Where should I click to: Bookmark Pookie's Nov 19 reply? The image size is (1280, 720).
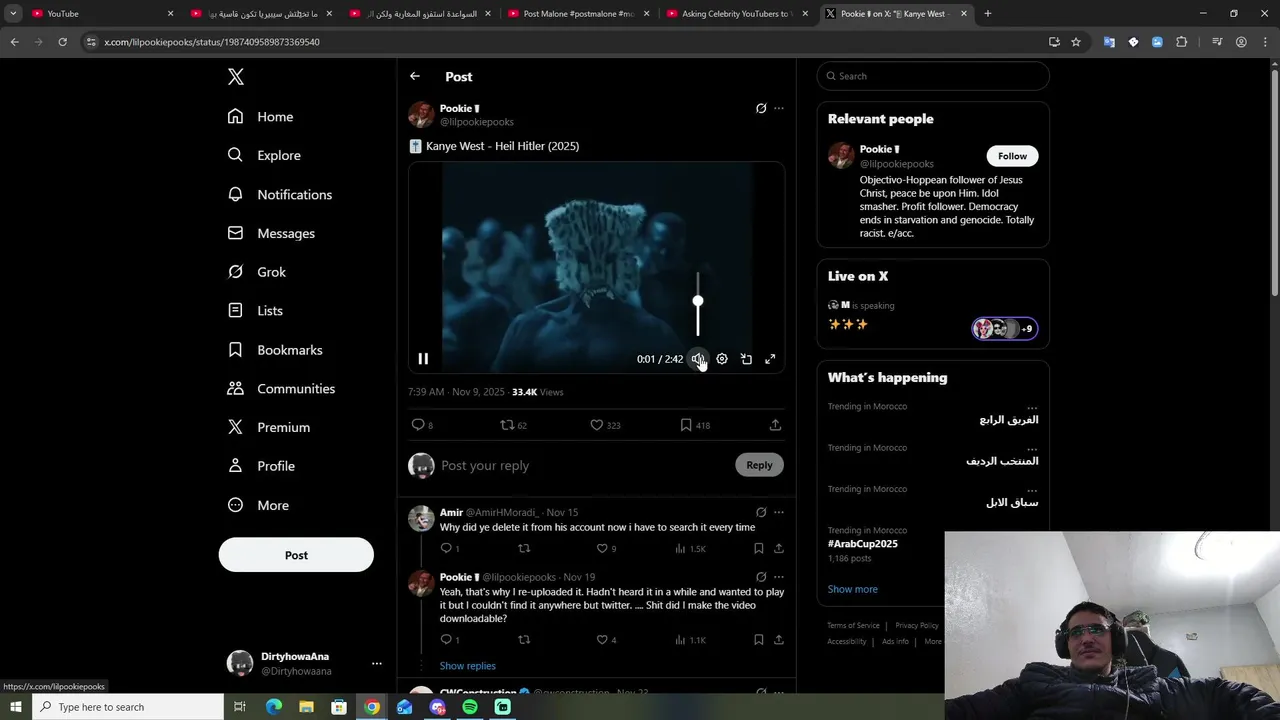pyautogui.click(x=759, y=640)
